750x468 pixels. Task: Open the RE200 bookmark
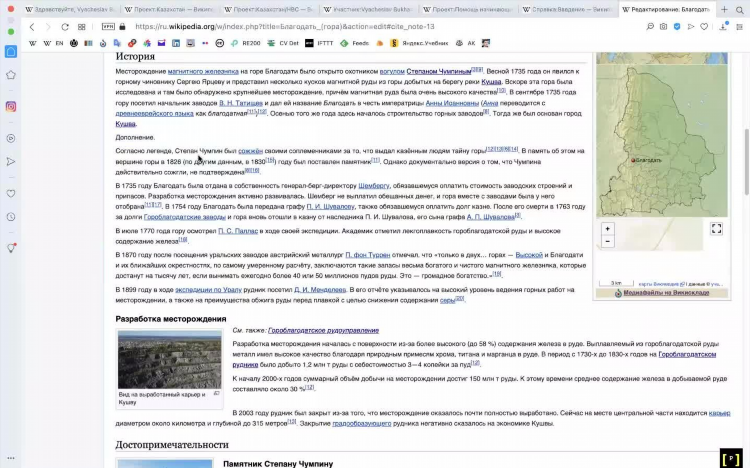point(245,43)
